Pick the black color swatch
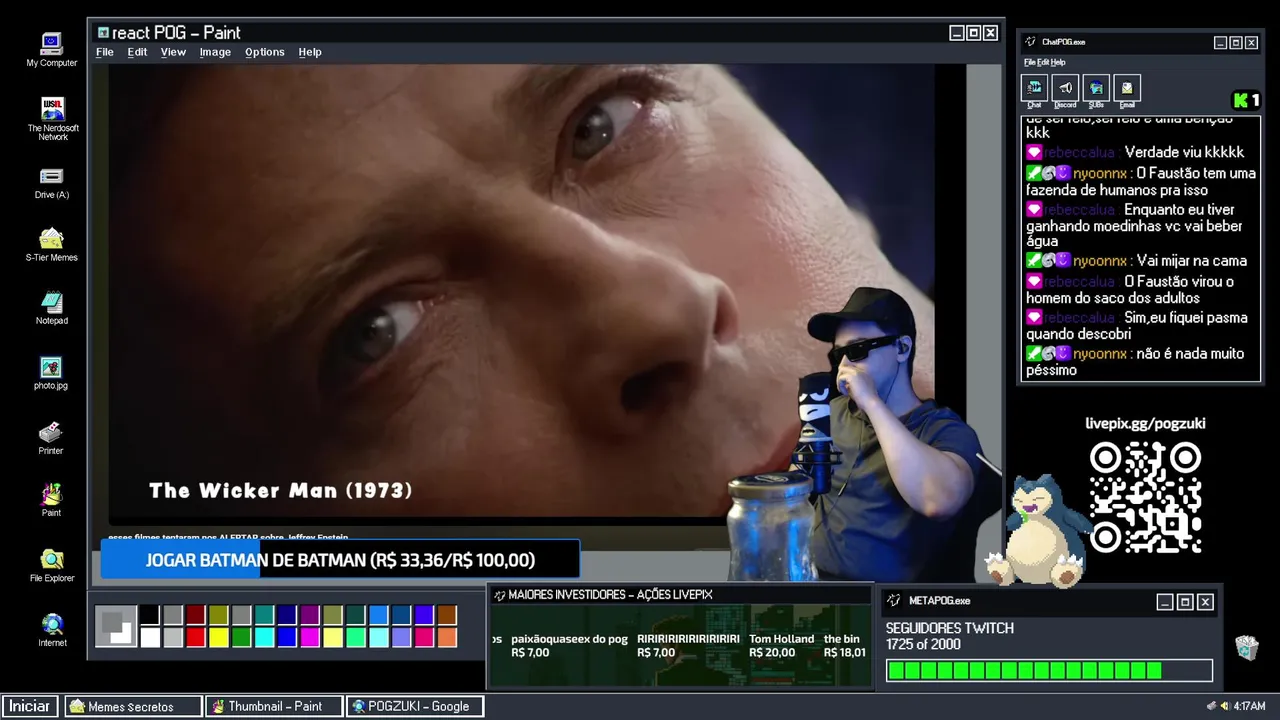 point(150,615)
